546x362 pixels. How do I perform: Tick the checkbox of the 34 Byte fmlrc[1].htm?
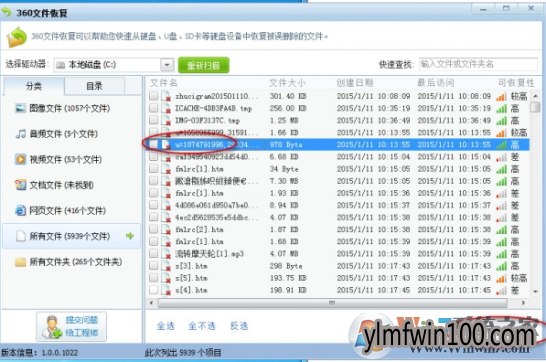click(153, 169)
